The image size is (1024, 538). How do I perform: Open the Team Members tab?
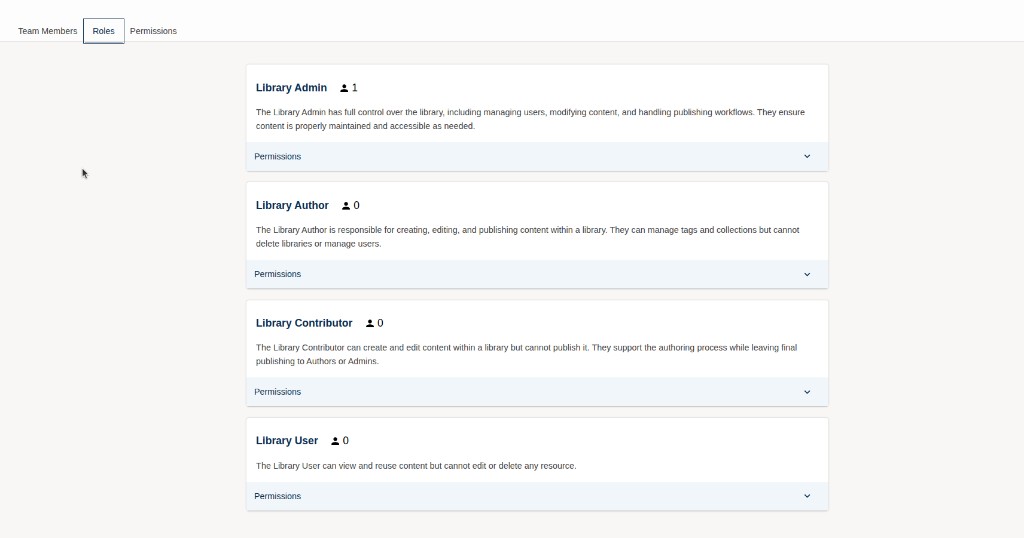48,31
